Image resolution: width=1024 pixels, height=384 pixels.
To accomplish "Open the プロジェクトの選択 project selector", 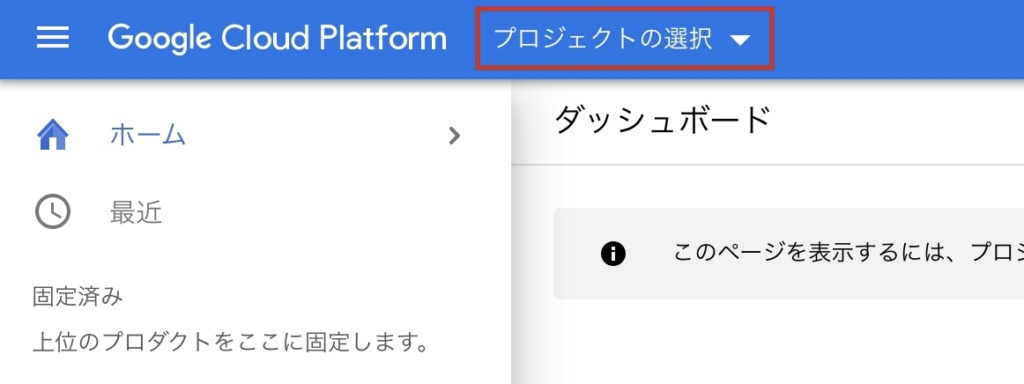I will [624, 39].
